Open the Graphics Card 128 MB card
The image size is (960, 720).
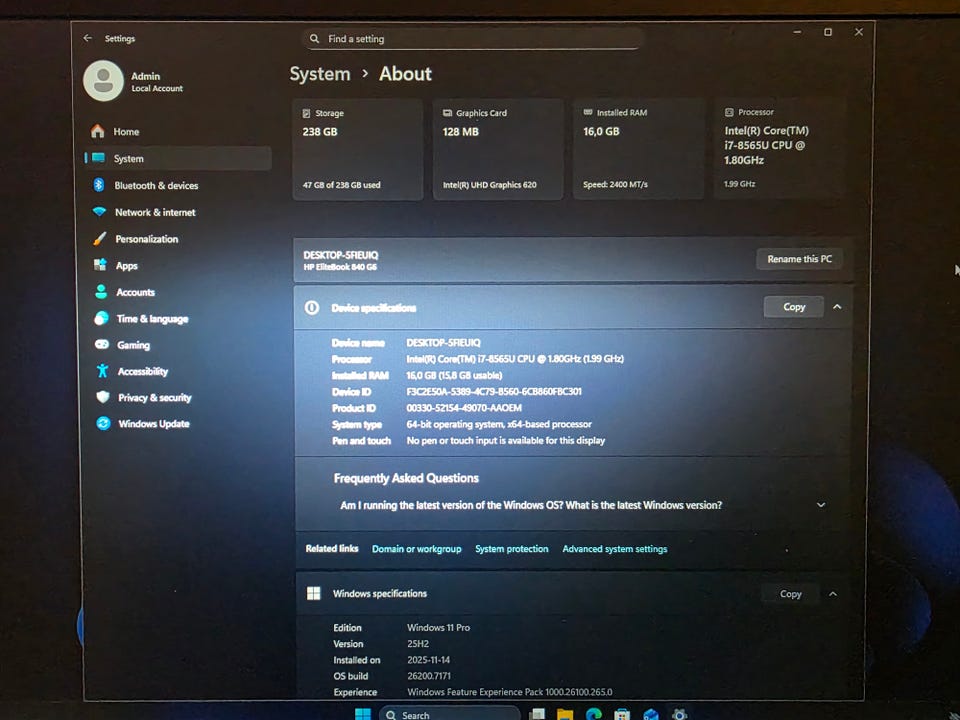pyautogui.click(x=498, y=149)
